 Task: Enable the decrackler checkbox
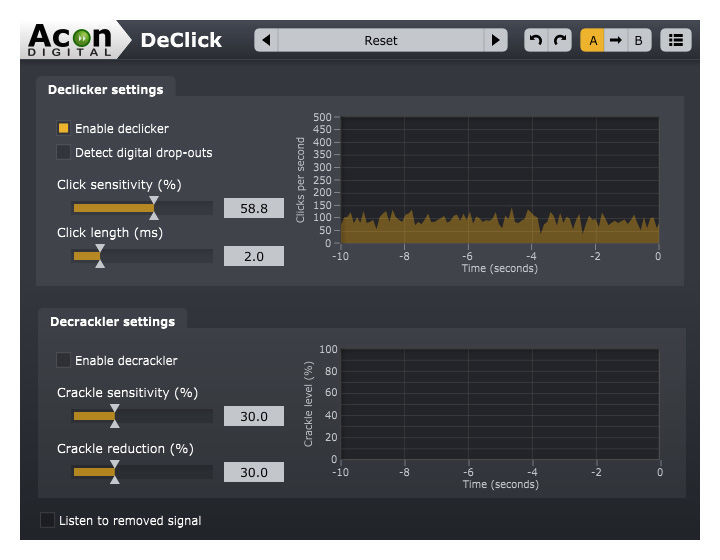click(63, 360)
